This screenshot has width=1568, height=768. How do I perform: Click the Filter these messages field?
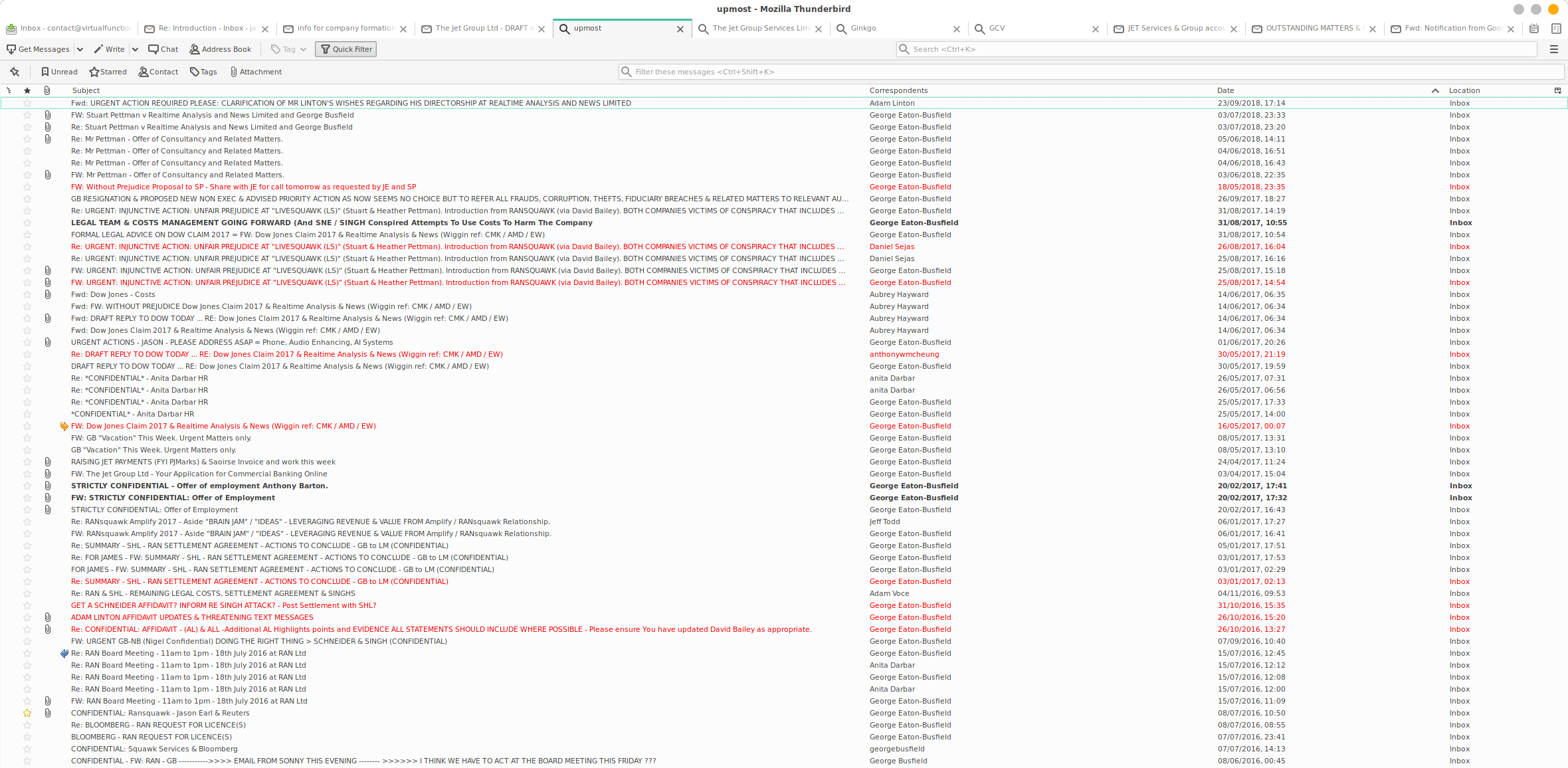[1091, 72]
